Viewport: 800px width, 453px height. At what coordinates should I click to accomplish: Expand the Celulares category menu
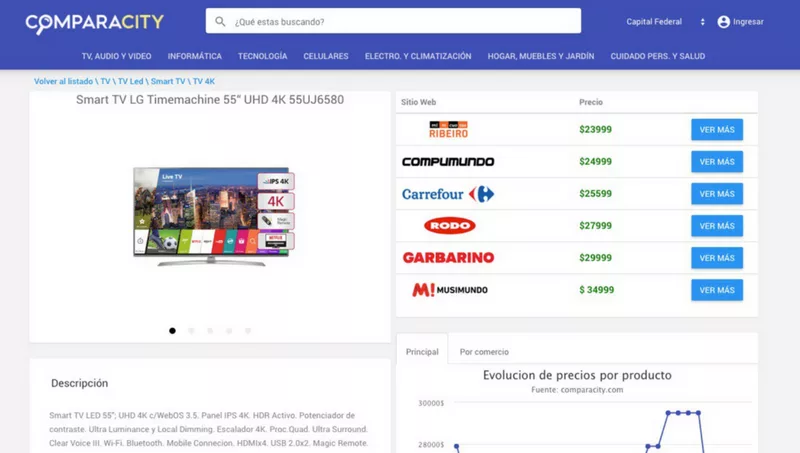click(326, 57)
